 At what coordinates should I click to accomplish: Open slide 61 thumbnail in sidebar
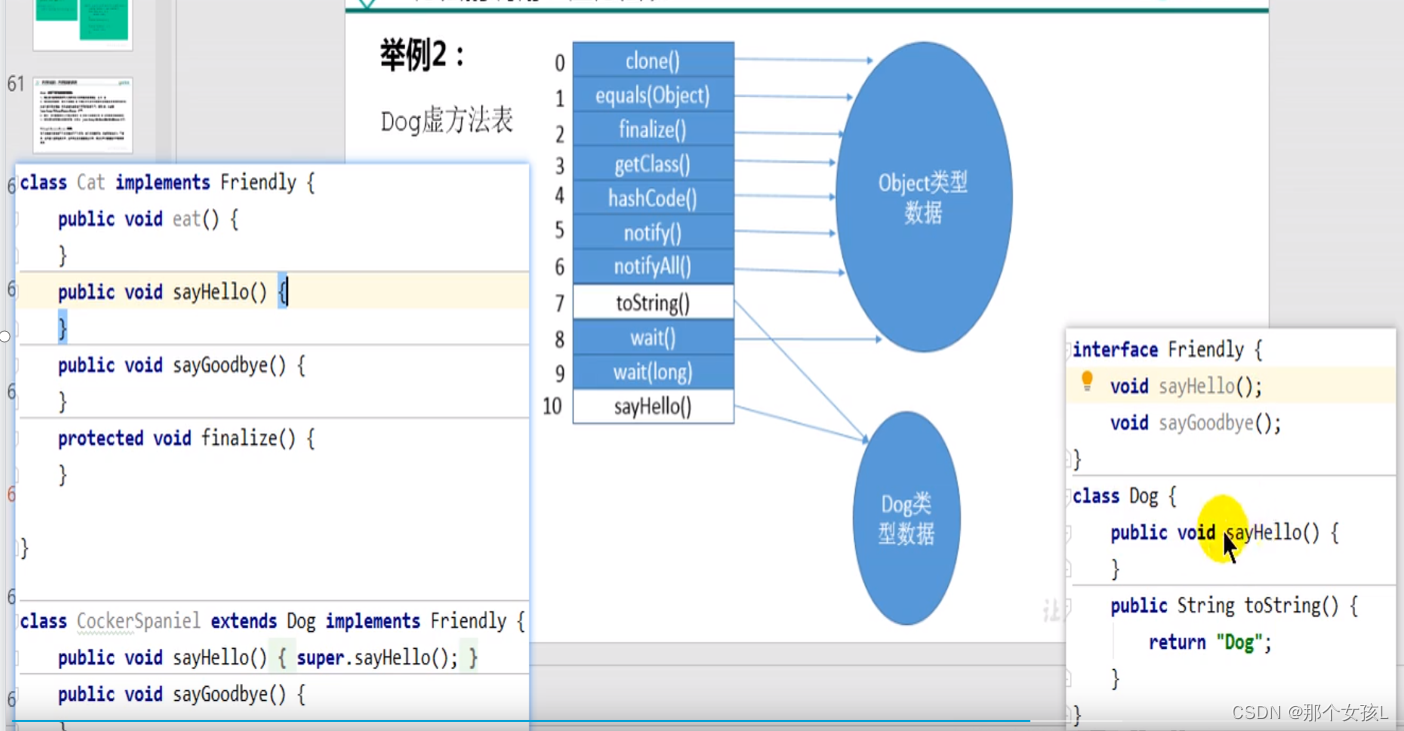pos(83,115)
